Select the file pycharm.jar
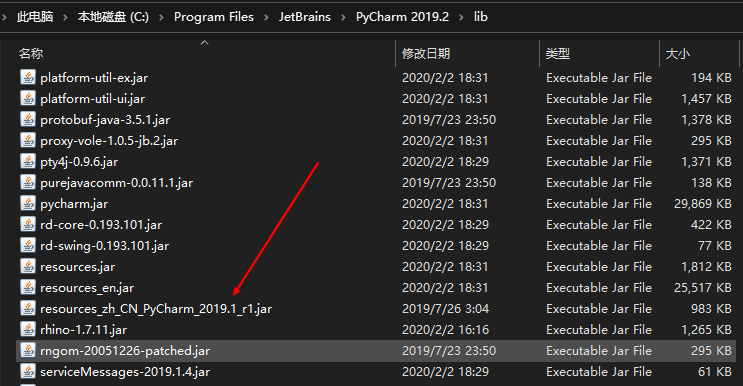743x386 pixels. (x=74, y=204)
